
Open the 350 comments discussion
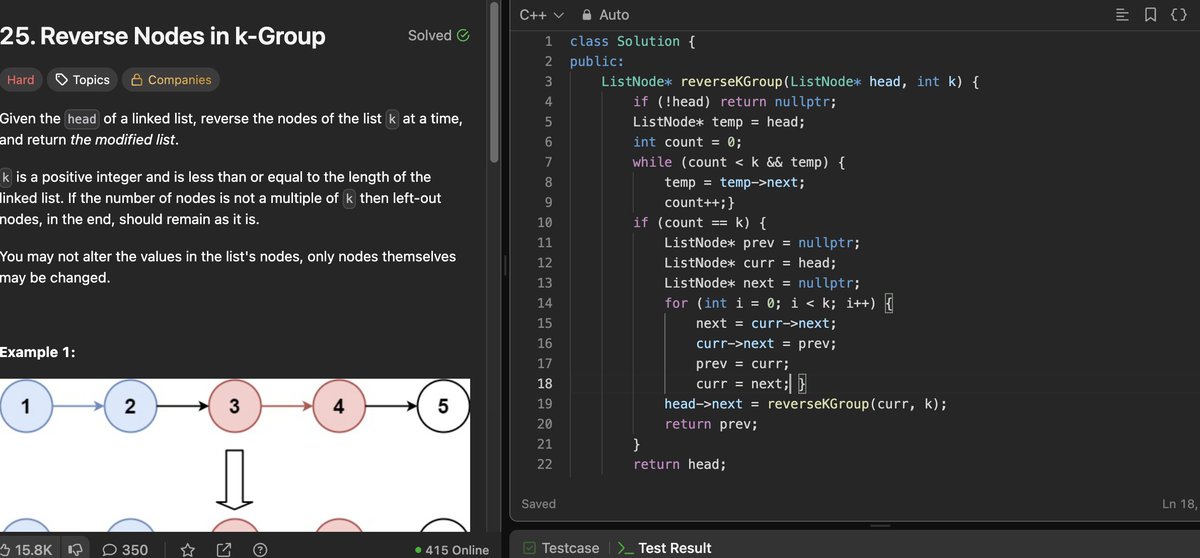pos(125,549)
